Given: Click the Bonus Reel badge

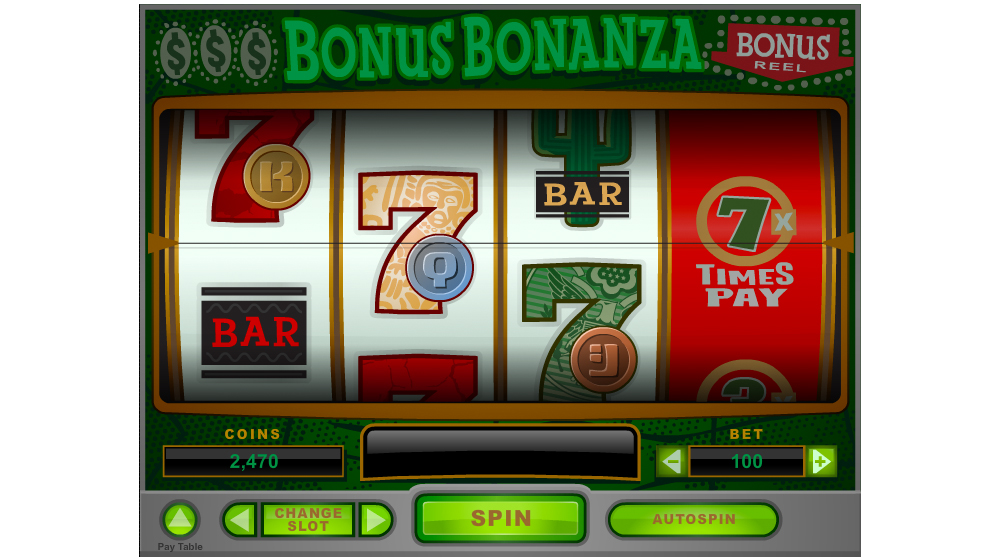Looking at the screenshot, I should coord(783,52).
